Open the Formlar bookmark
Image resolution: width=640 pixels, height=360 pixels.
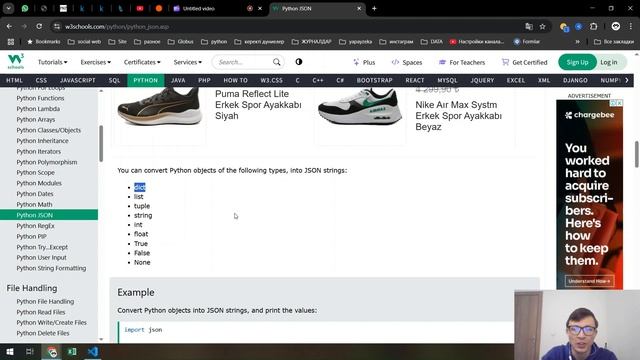point(527,42)
